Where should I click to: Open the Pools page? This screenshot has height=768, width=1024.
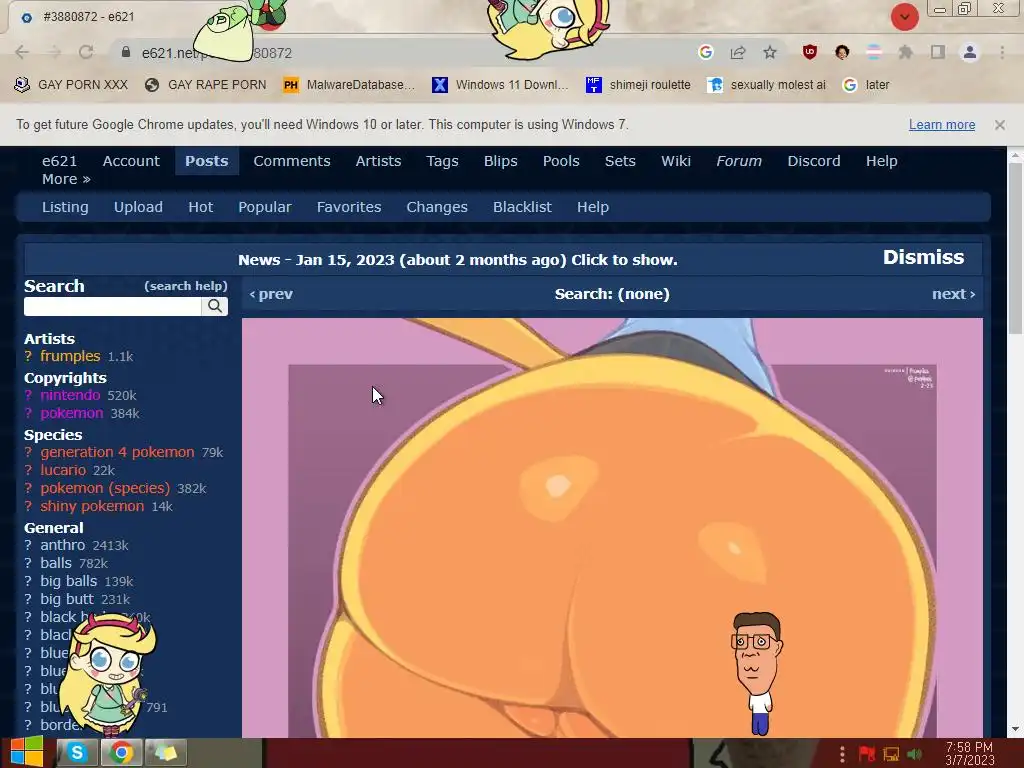[561, 161]
